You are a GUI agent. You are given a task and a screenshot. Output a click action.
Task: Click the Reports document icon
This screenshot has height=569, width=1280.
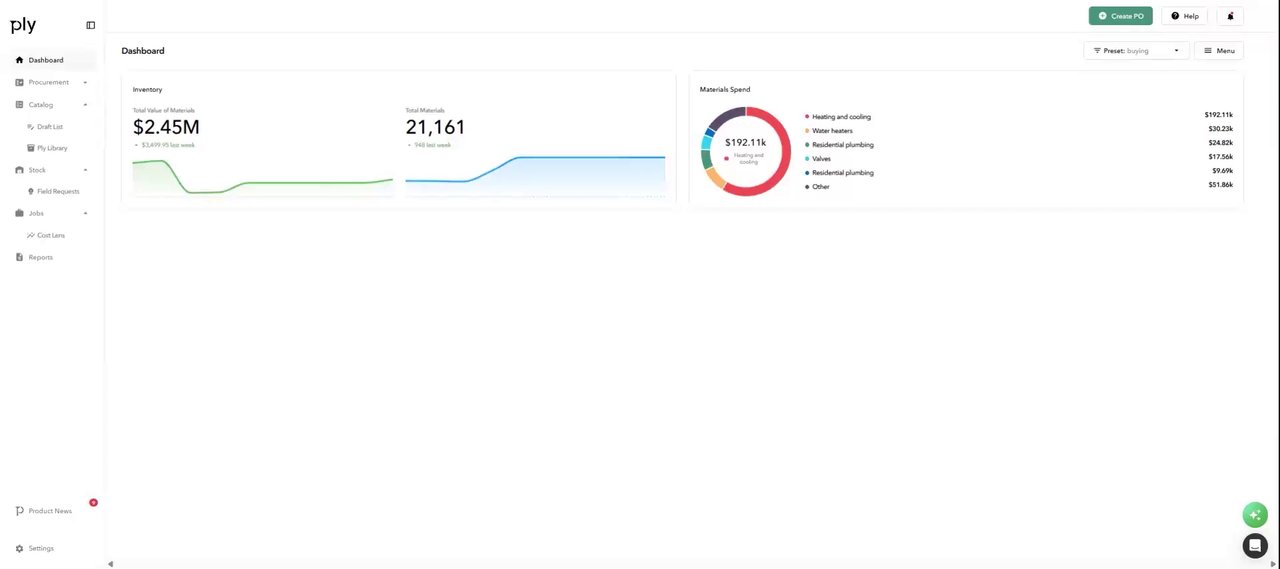point(19,257)
